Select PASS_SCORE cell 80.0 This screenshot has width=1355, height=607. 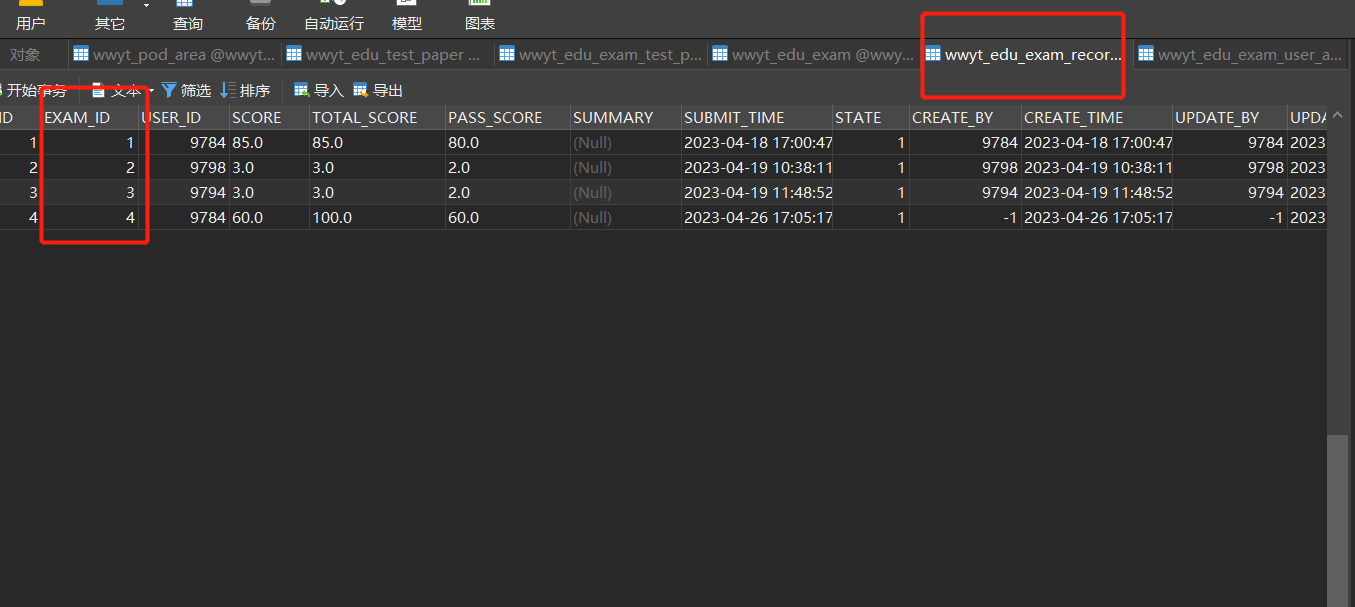pos(508,142)
